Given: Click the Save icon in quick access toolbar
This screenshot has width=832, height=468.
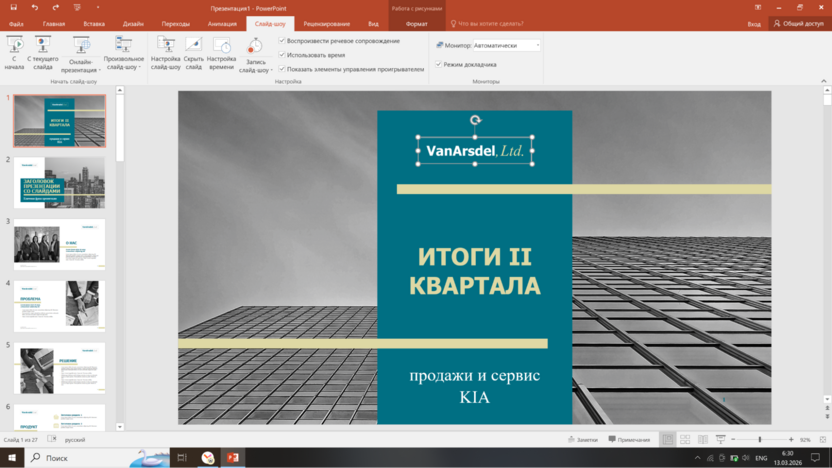Looking at the screenshot, I should pyautogui.click(x=13, y=7).
